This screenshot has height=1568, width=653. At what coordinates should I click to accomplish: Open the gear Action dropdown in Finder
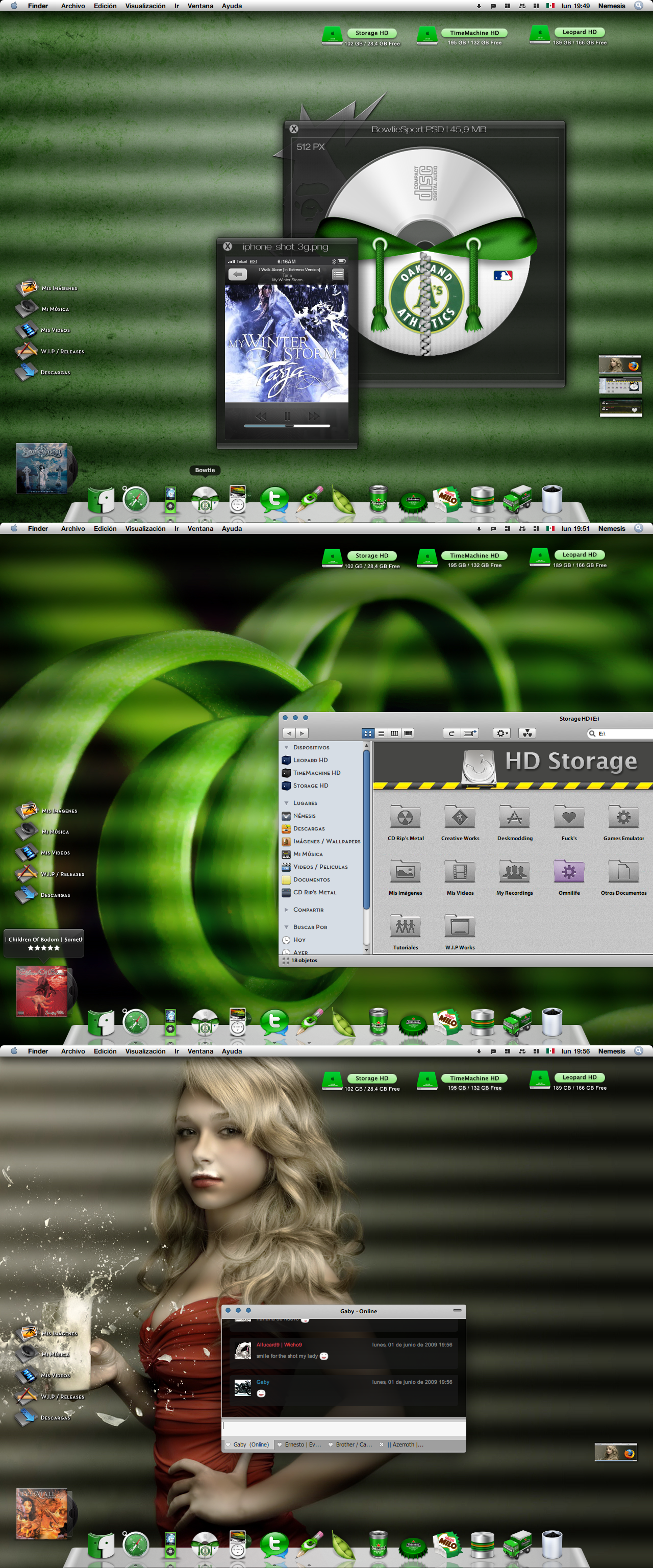click(x=501, y=733)
